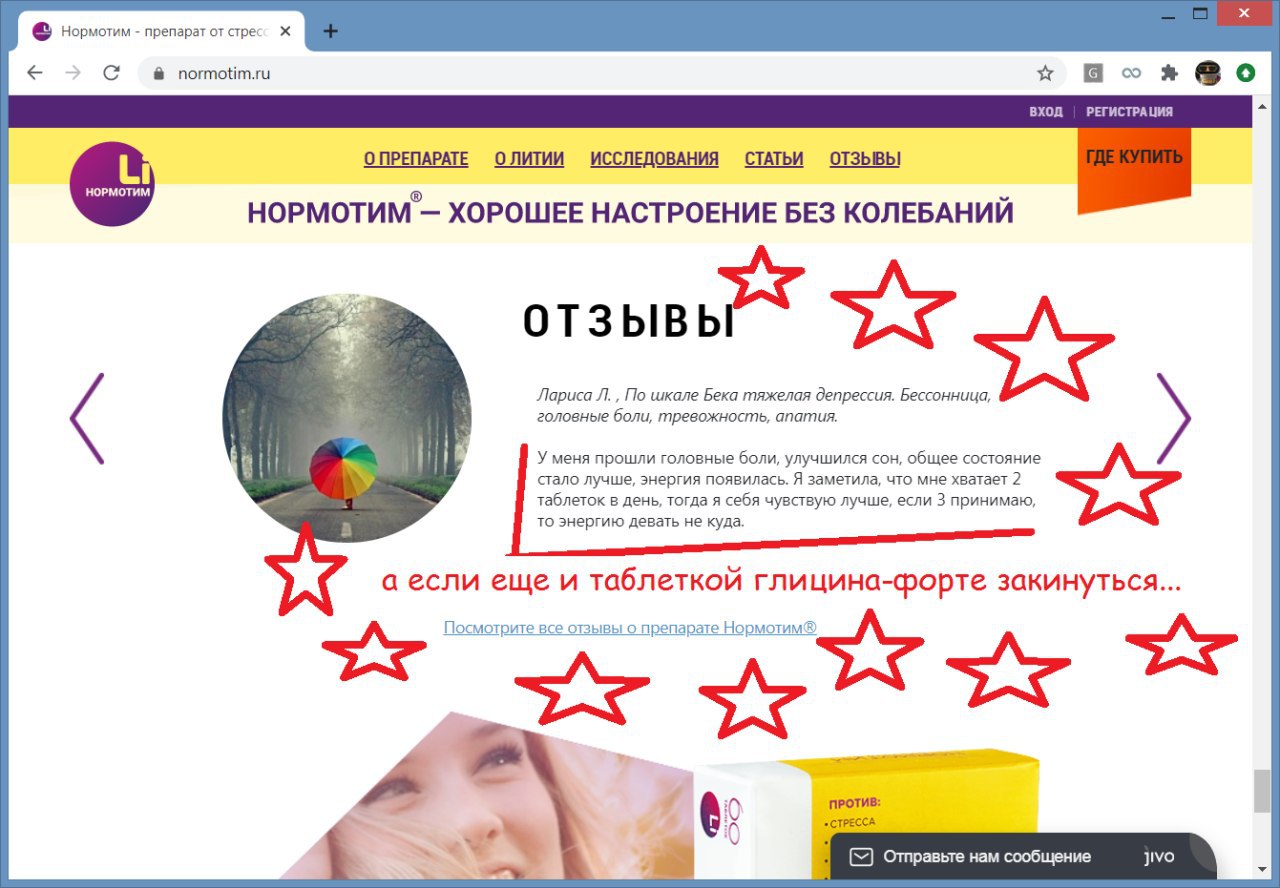Screen dimensions: 1280x888
Task: Open the СТАТЬИ menu item
Action: (774, 159)
